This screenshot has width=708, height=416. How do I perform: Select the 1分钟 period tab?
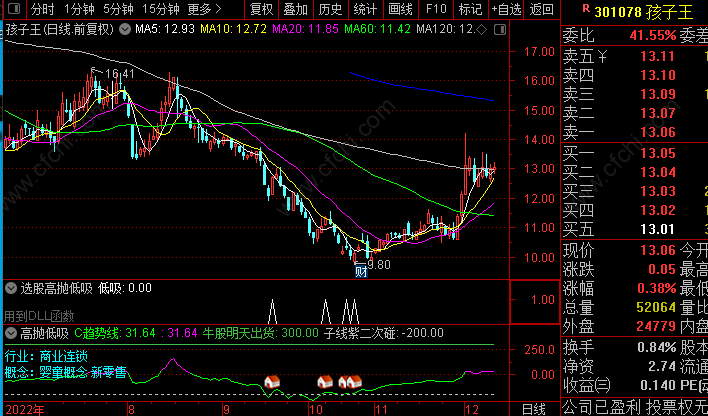[x=79, y=9]
